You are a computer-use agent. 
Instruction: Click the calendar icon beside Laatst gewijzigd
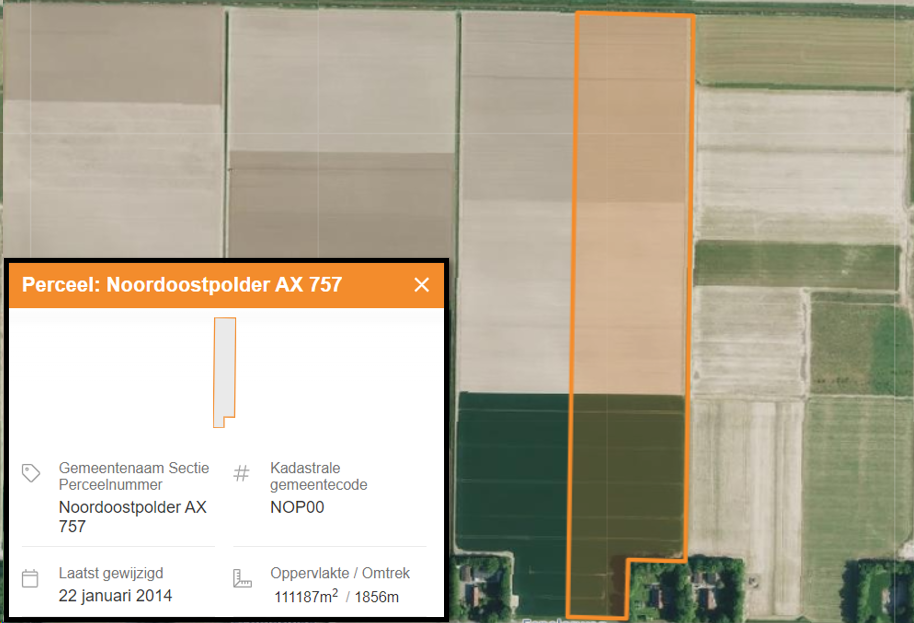pos(30,578)
